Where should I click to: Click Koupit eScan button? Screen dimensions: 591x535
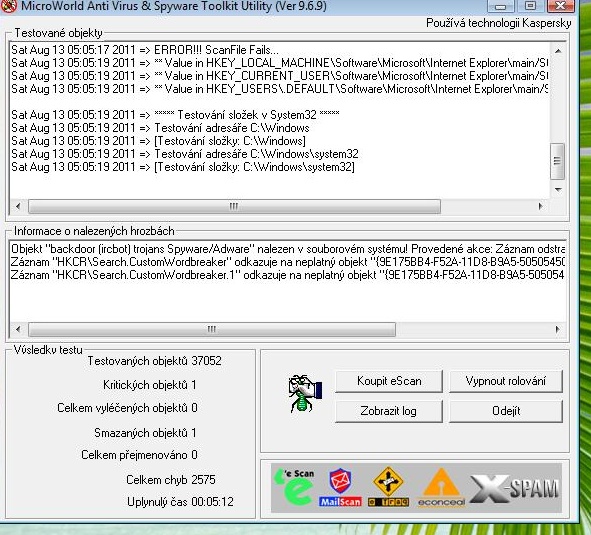coord(389,381)
